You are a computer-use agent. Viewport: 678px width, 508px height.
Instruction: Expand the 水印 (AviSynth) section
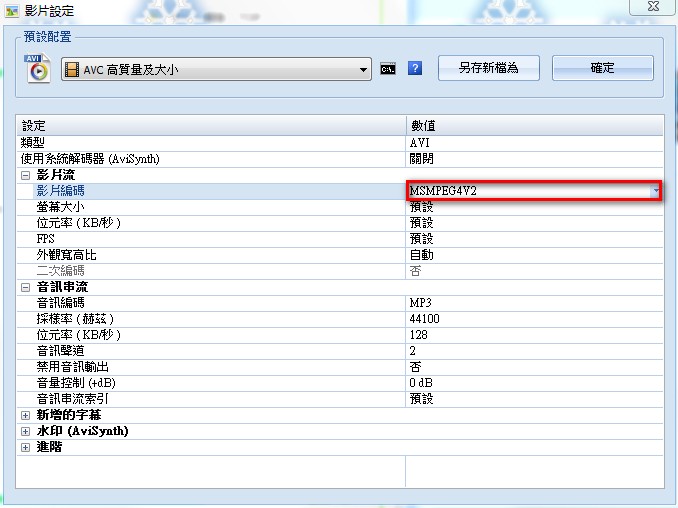coord(26,431)
